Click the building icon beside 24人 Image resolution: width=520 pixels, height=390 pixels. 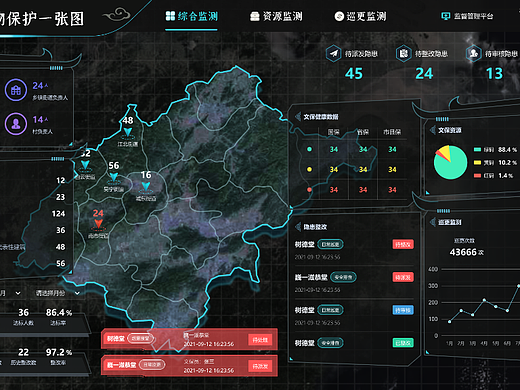pos(16,90)
